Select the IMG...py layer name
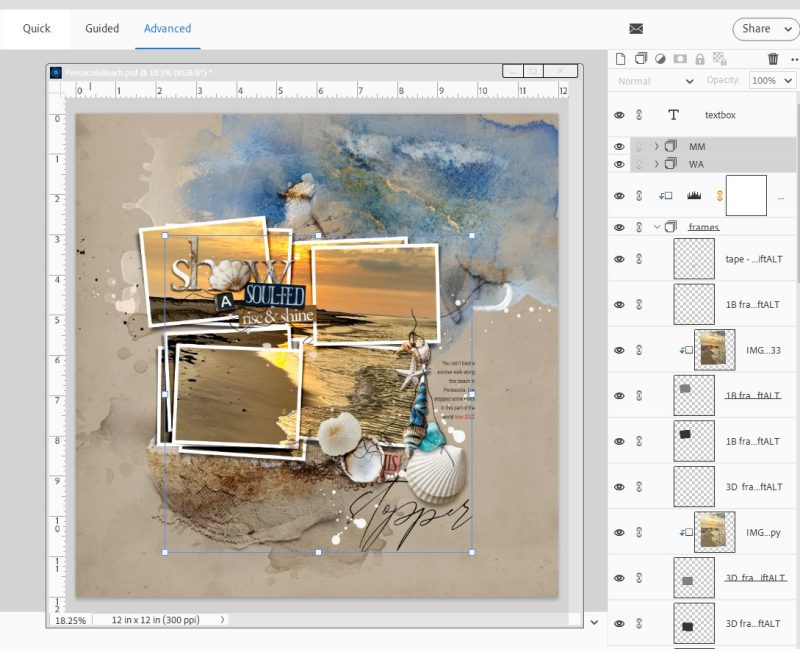Image resolution: width=800 pixels, height=649 pixels. [763, 533]
